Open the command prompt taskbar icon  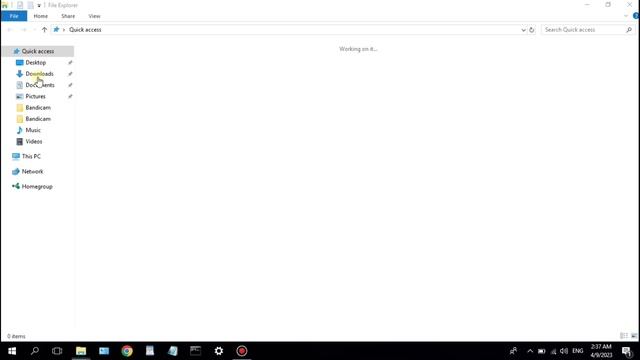[196, 351]
